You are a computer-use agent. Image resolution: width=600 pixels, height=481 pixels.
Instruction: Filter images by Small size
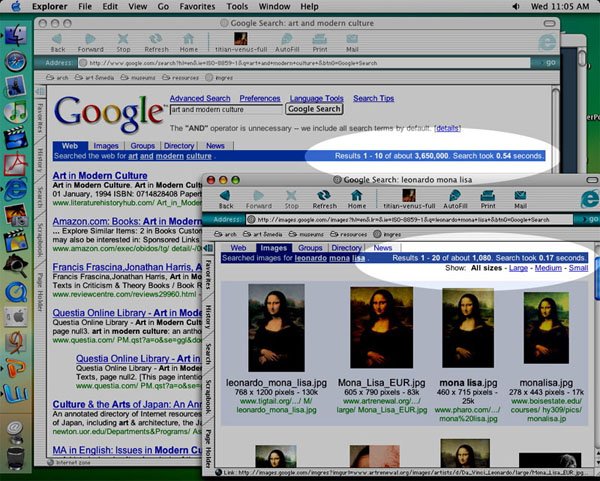pyautogui.click(x=578, y=268)
